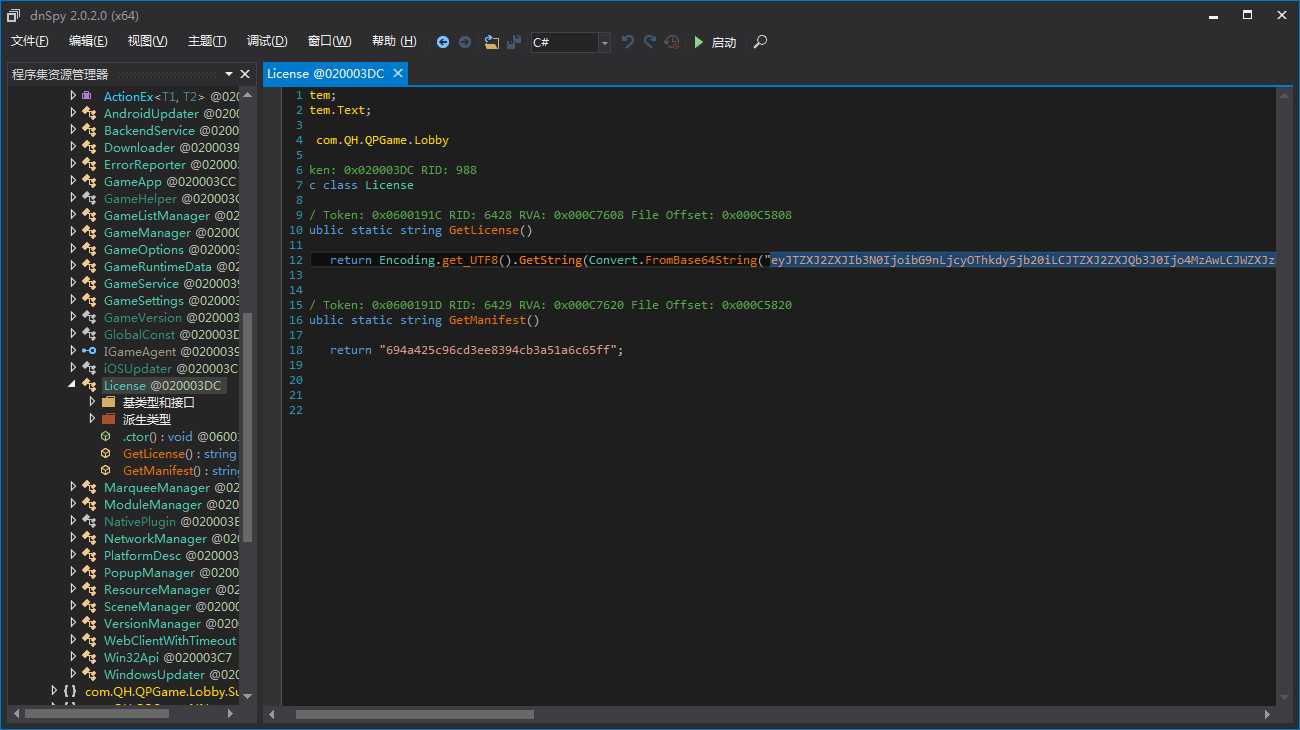This screenshot has width=1300, height=730.
Task: Click the ActionEx delegate icon
Action: coord(88,96)
